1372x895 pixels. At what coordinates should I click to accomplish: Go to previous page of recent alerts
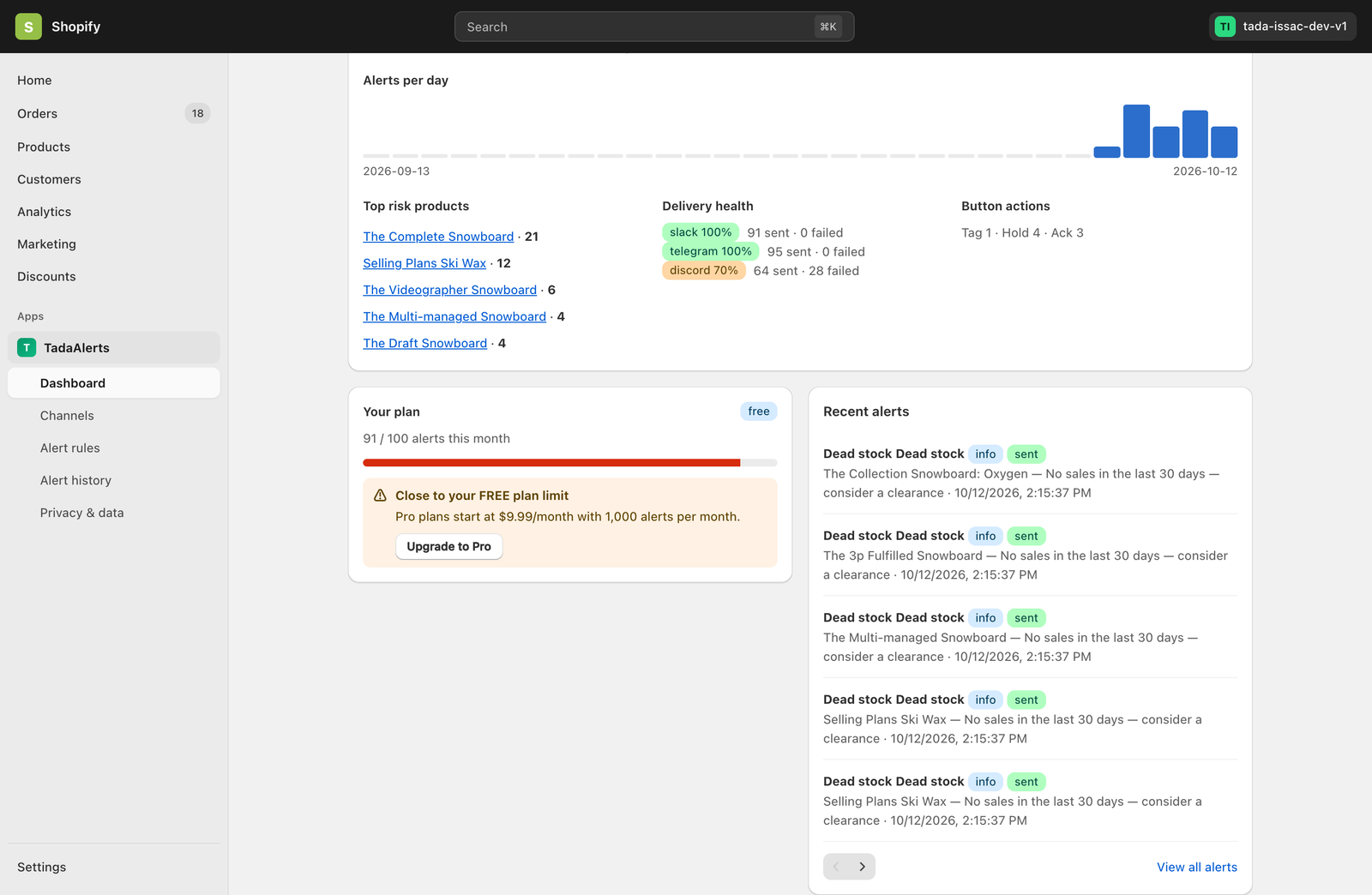pos(836,867)
